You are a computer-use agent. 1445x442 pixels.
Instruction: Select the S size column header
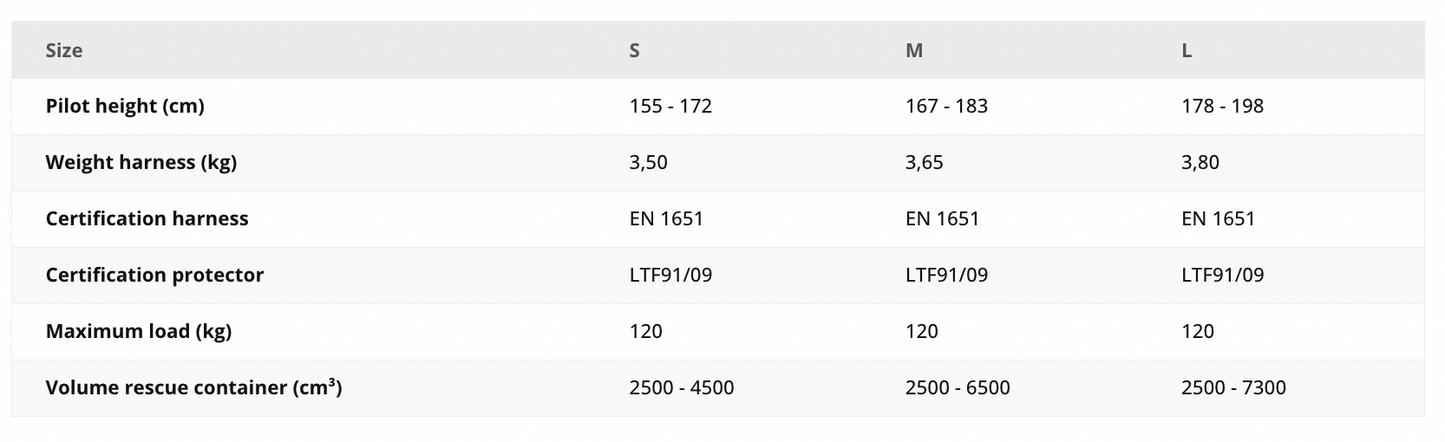(635, 50)
